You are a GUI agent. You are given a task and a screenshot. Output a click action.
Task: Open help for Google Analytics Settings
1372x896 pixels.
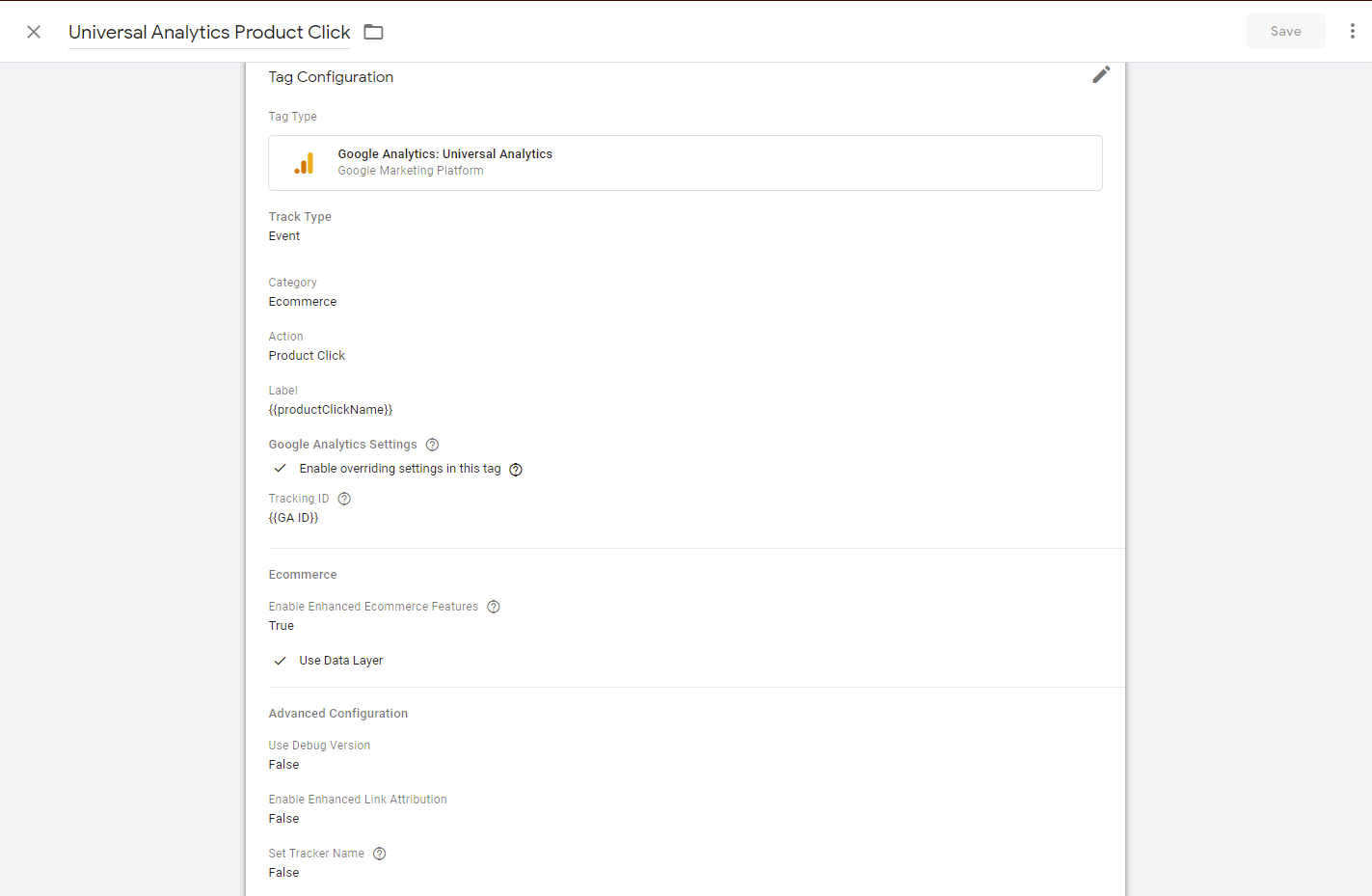pyautogui.click(x=432, y=445)
